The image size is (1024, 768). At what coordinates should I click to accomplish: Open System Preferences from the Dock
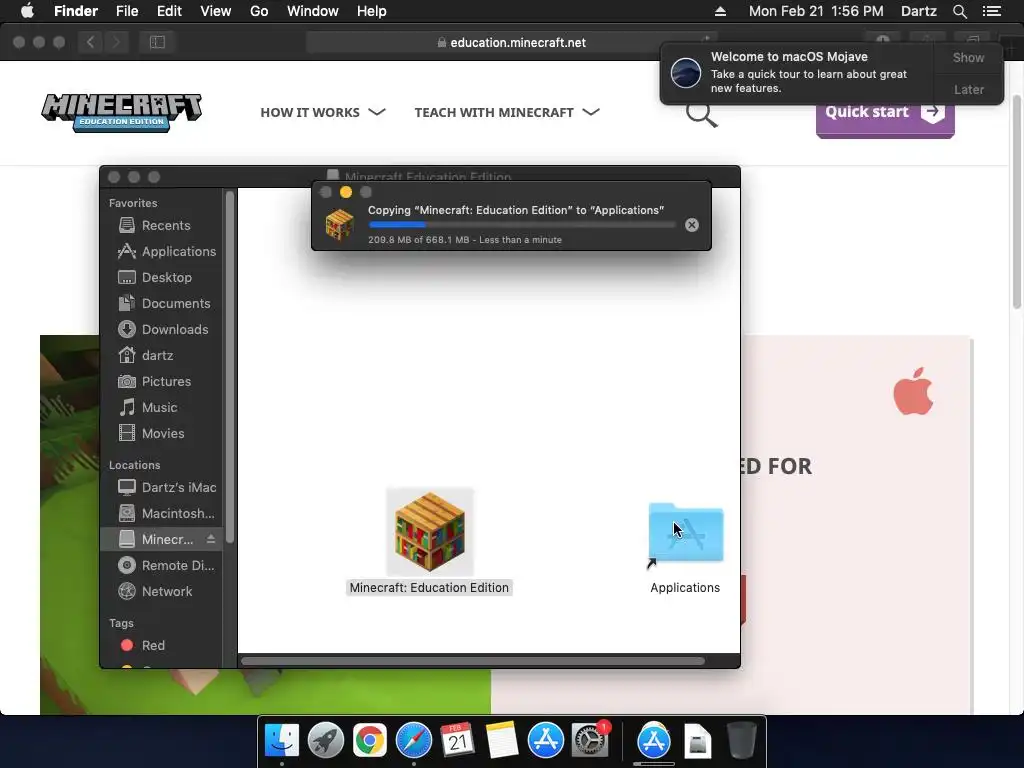590,741
